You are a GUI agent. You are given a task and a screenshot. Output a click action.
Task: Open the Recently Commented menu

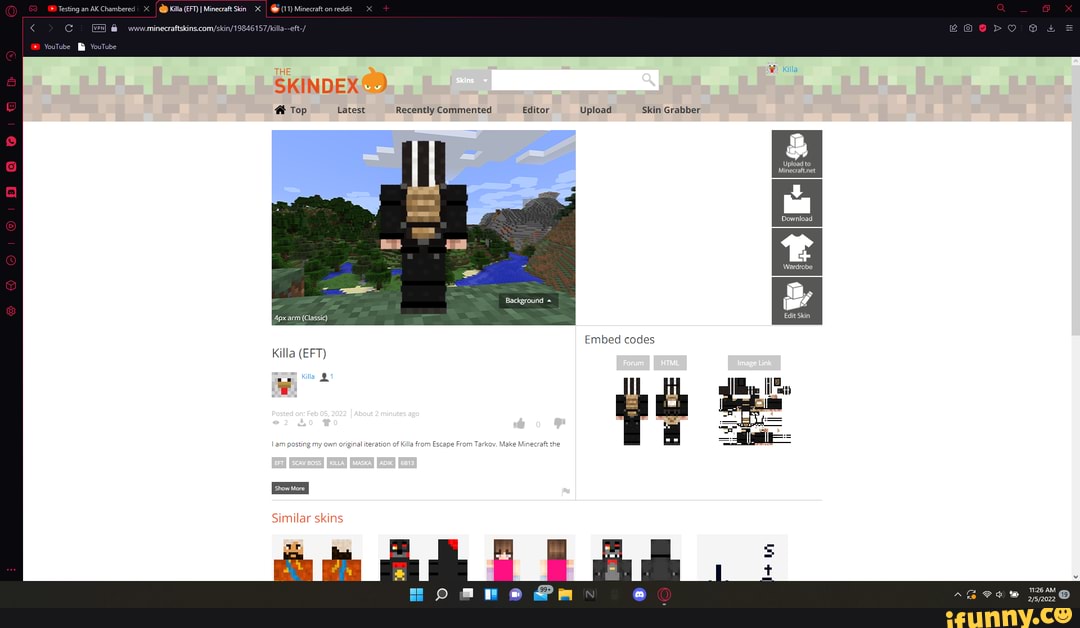pyautogui.click(x=443, y=110)
